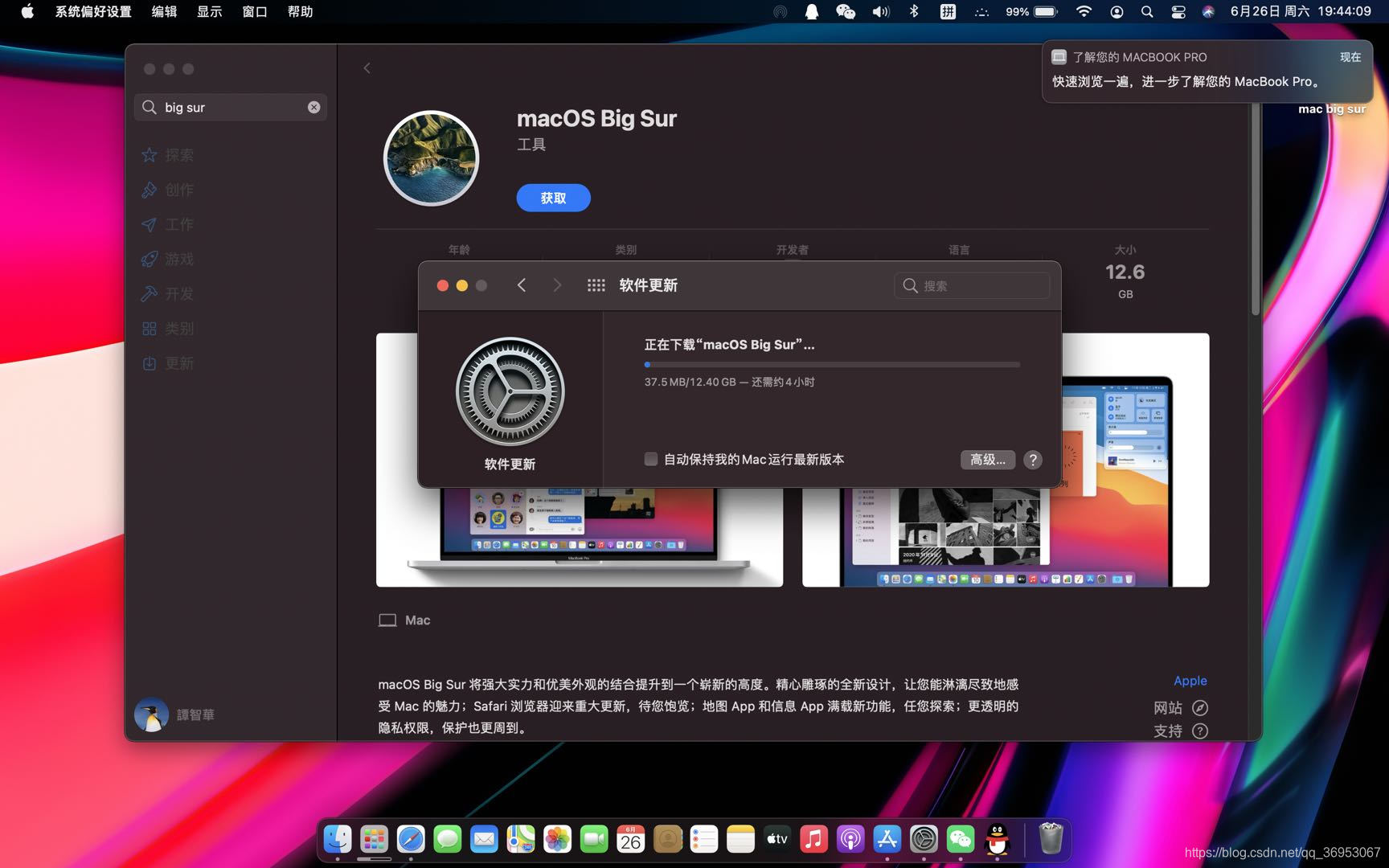The image size is (1389, 868).
Task: Open the 窗口 menu
Action: pos(255,11)
